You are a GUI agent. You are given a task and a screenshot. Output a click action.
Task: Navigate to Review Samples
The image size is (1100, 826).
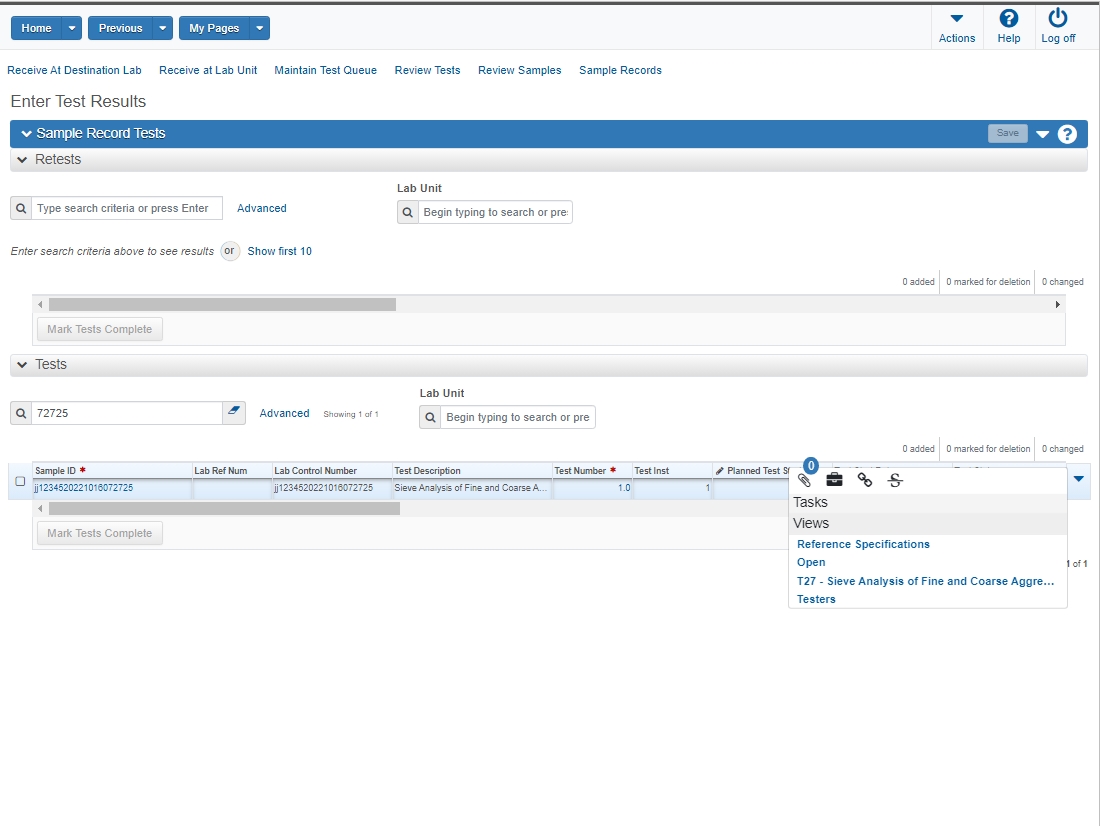[520, 70]
